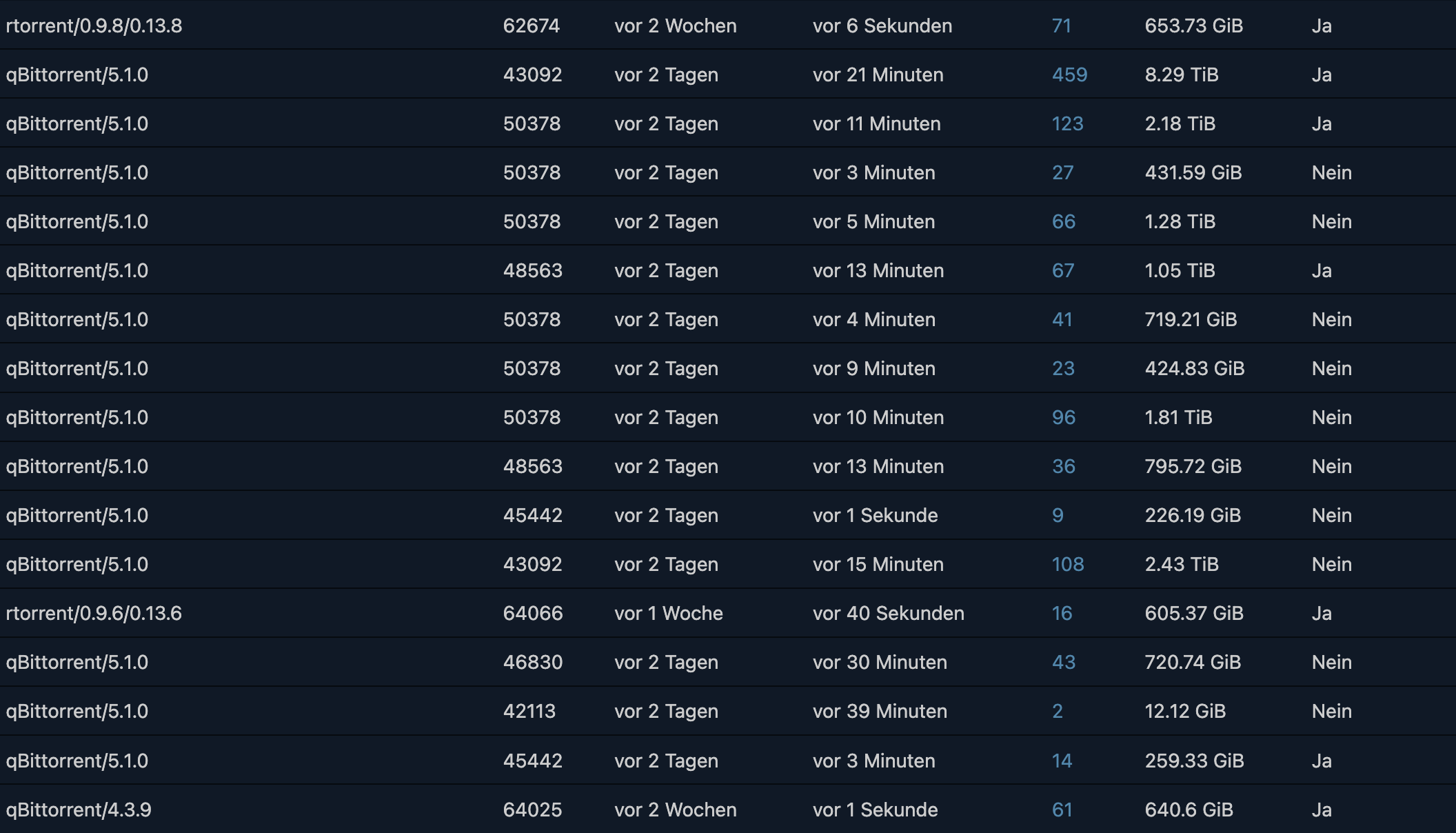Open the blue 61 count link
The width and height of the screenshot is (1456, 833).
tap(1062, 810)
